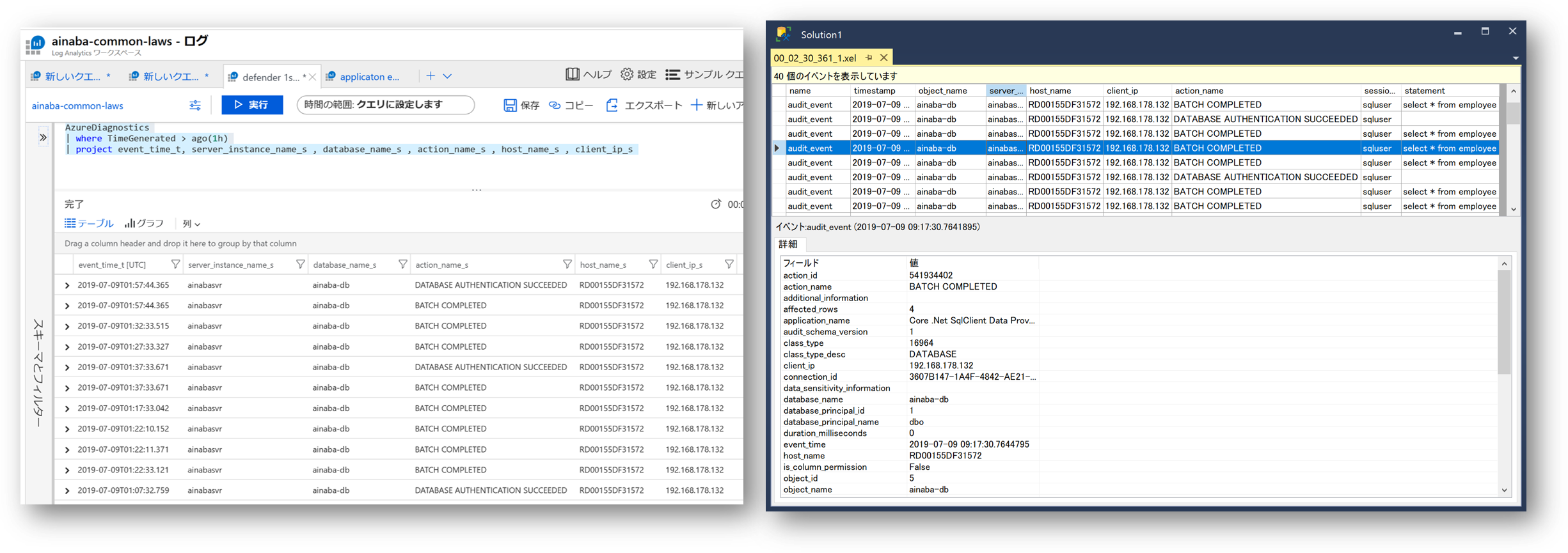The width and height of the screenshot is (1568, 553).
Task: Expand row 2019-07-09T01:27:33.327
Action: [x=67, y=347]
